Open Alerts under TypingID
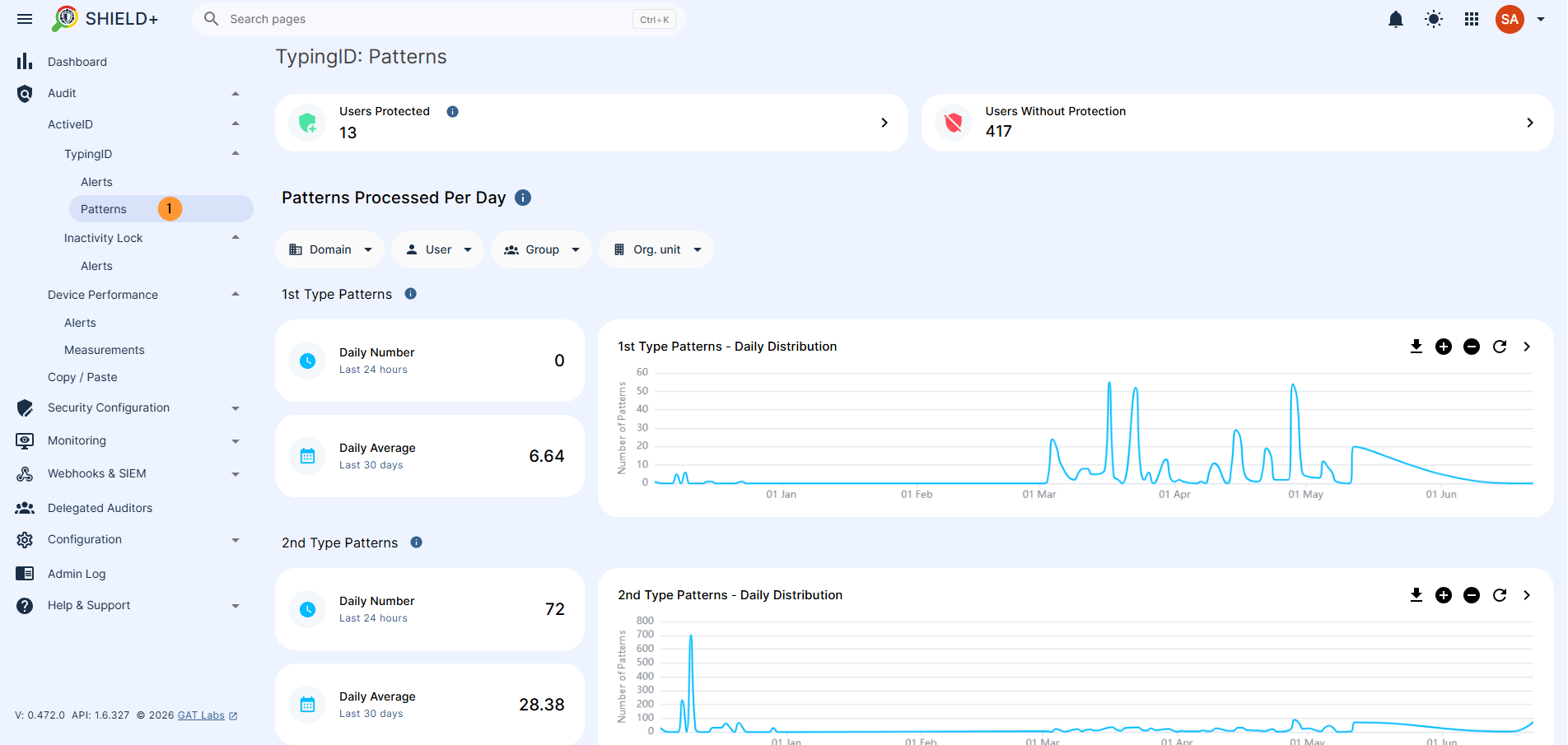This screenshot has height=745, width=1568. click(96, 182)
